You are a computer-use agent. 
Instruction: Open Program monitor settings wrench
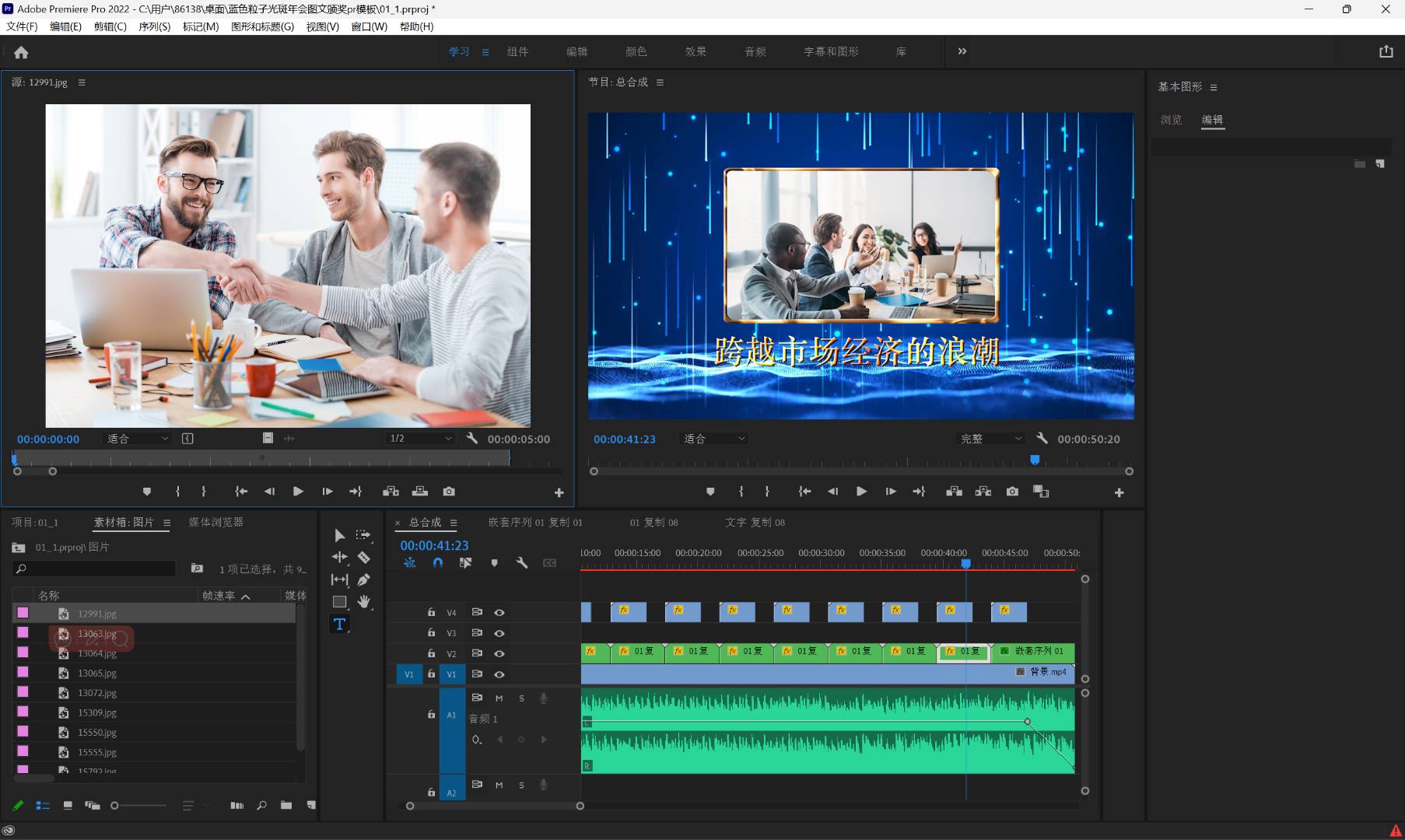[1042, 439]
